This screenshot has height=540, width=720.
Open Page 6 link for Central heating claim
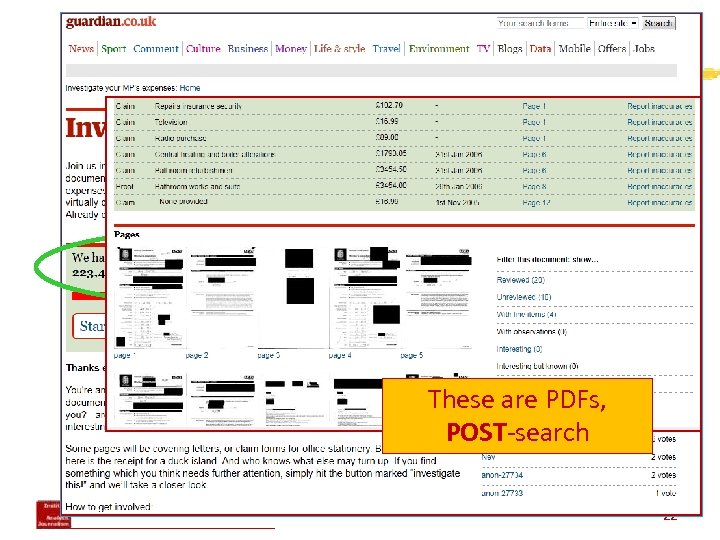tap(534, 154)
